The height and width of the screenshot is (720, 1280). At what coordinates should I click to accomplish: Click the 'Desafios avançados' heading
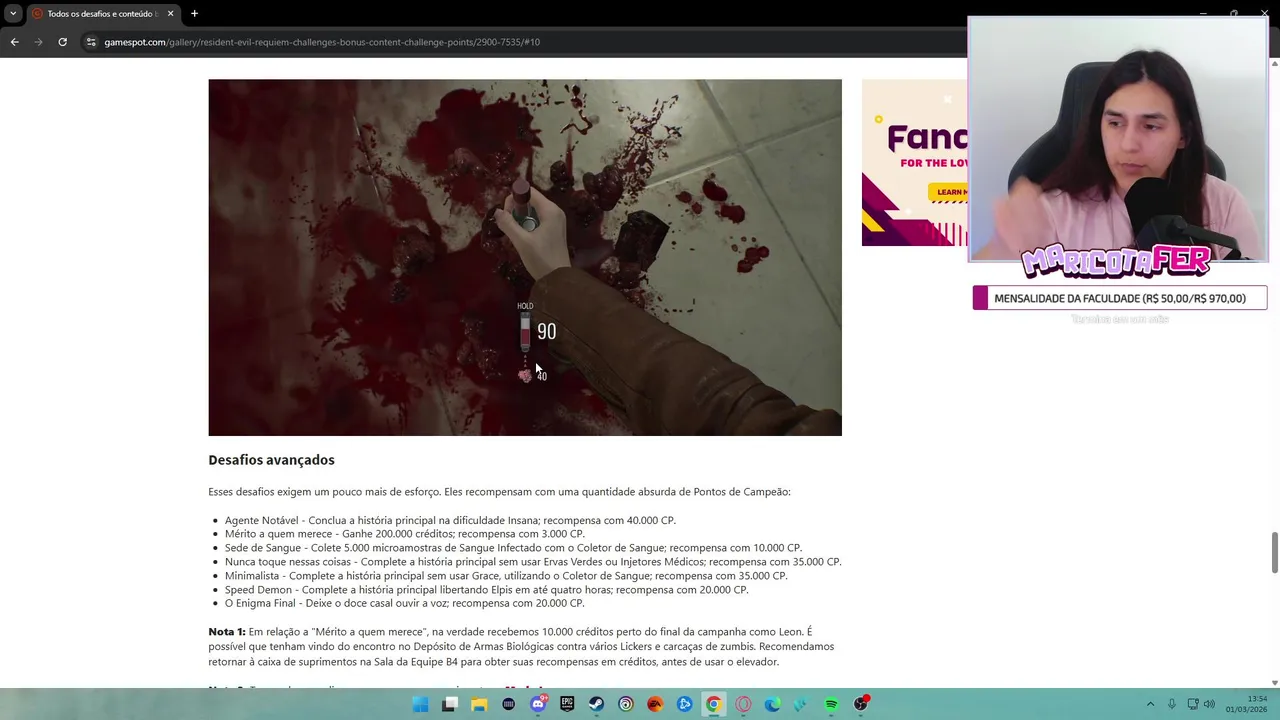pyautogui.click(x=271, y=460)
